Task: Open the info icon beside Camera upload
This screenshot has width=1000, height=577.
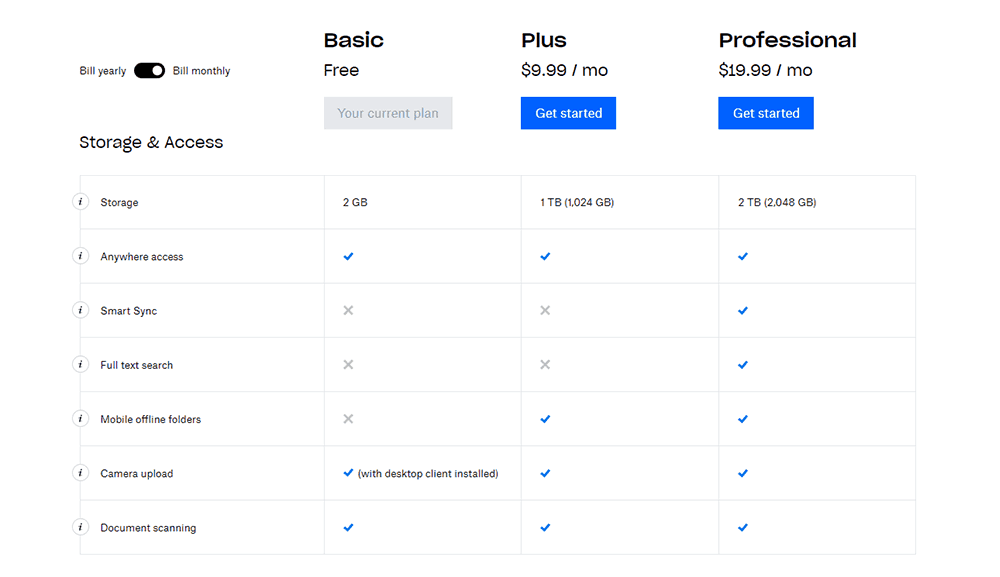Action: (80, 473)
